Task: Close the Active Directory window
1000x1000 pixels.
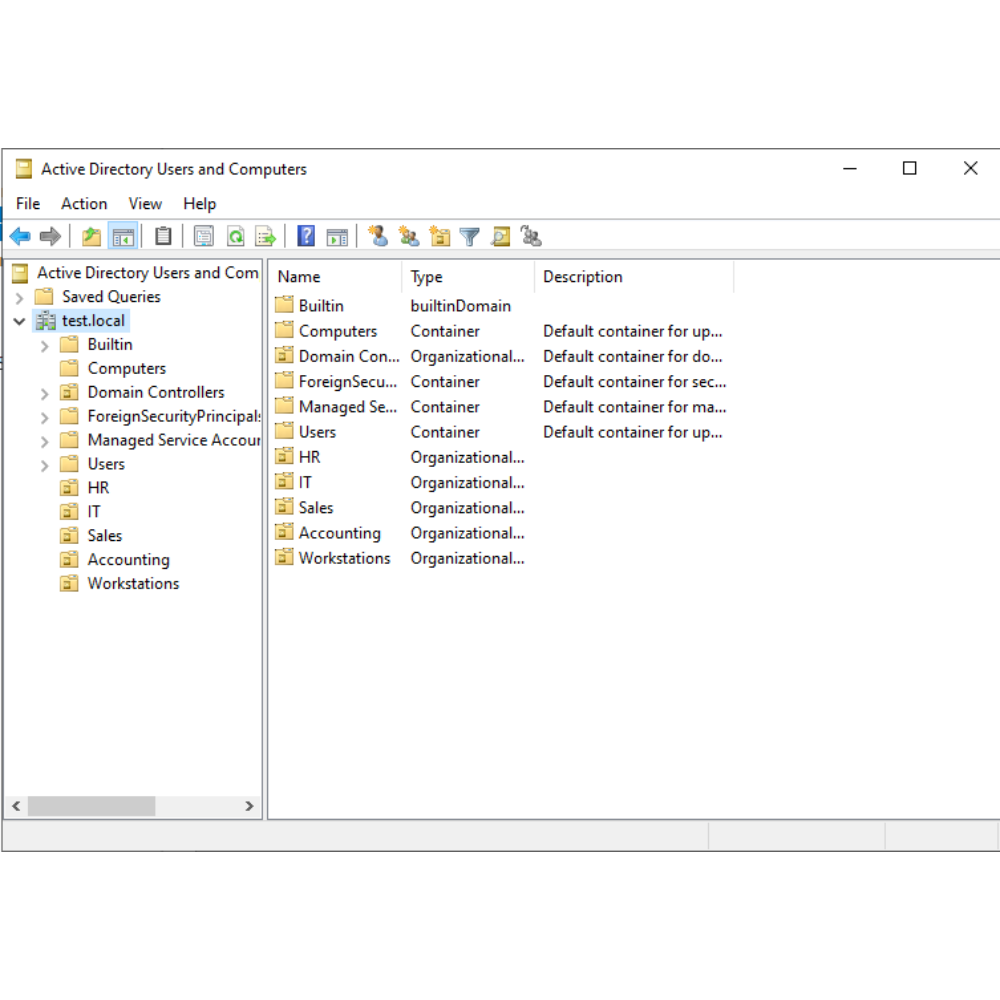Action: [970, 168]
